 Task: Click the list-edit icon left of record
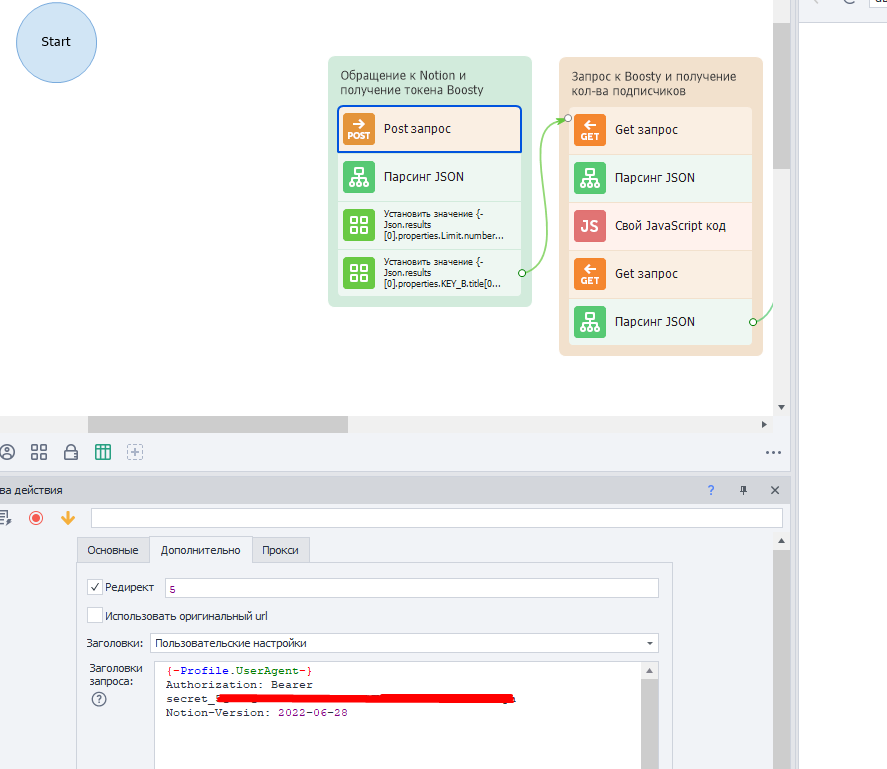click(x=5, y=518)
